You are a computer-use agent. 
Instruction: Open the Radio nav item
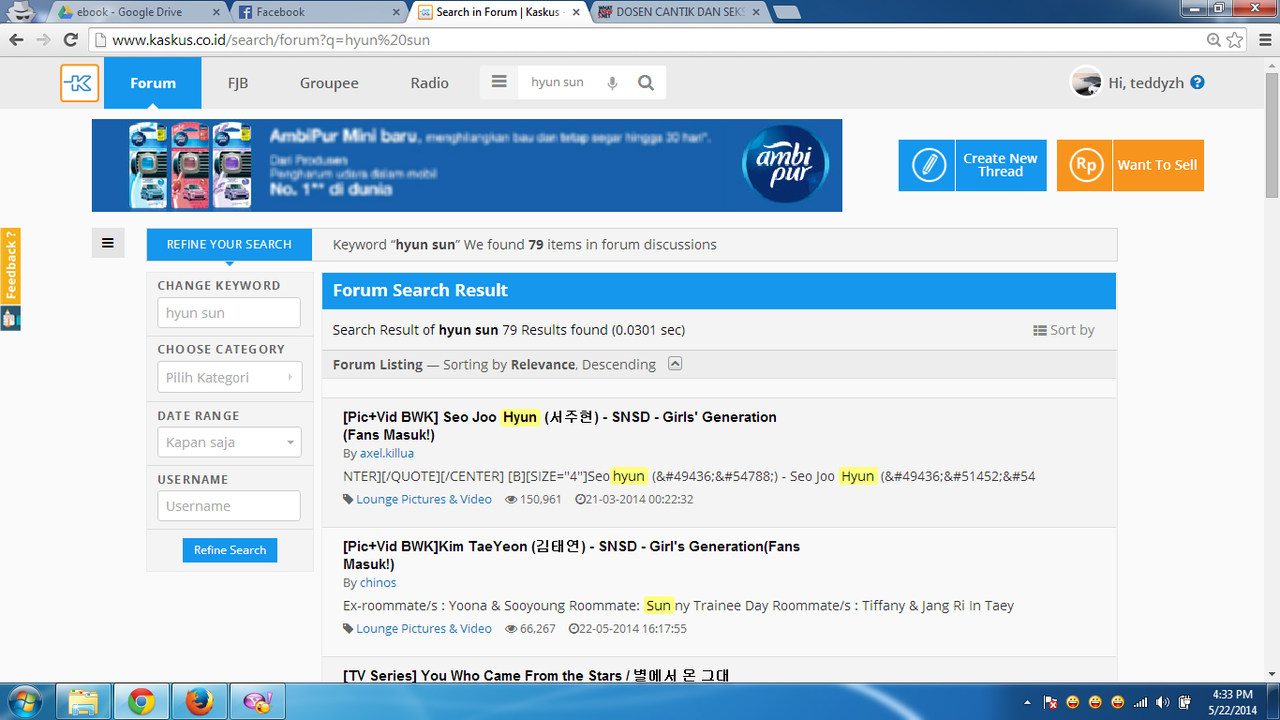click(x=430, y=83)
